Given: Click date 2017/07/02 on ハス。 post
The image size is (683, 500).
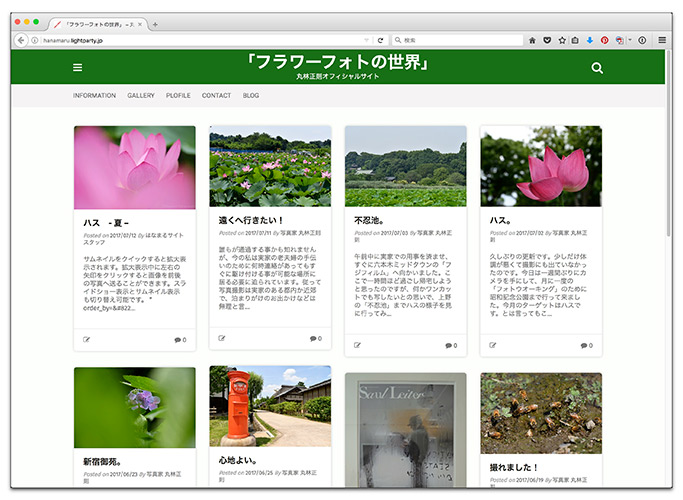Looking at the screenshot, I should pyautogui.click(x=529, y=233).
